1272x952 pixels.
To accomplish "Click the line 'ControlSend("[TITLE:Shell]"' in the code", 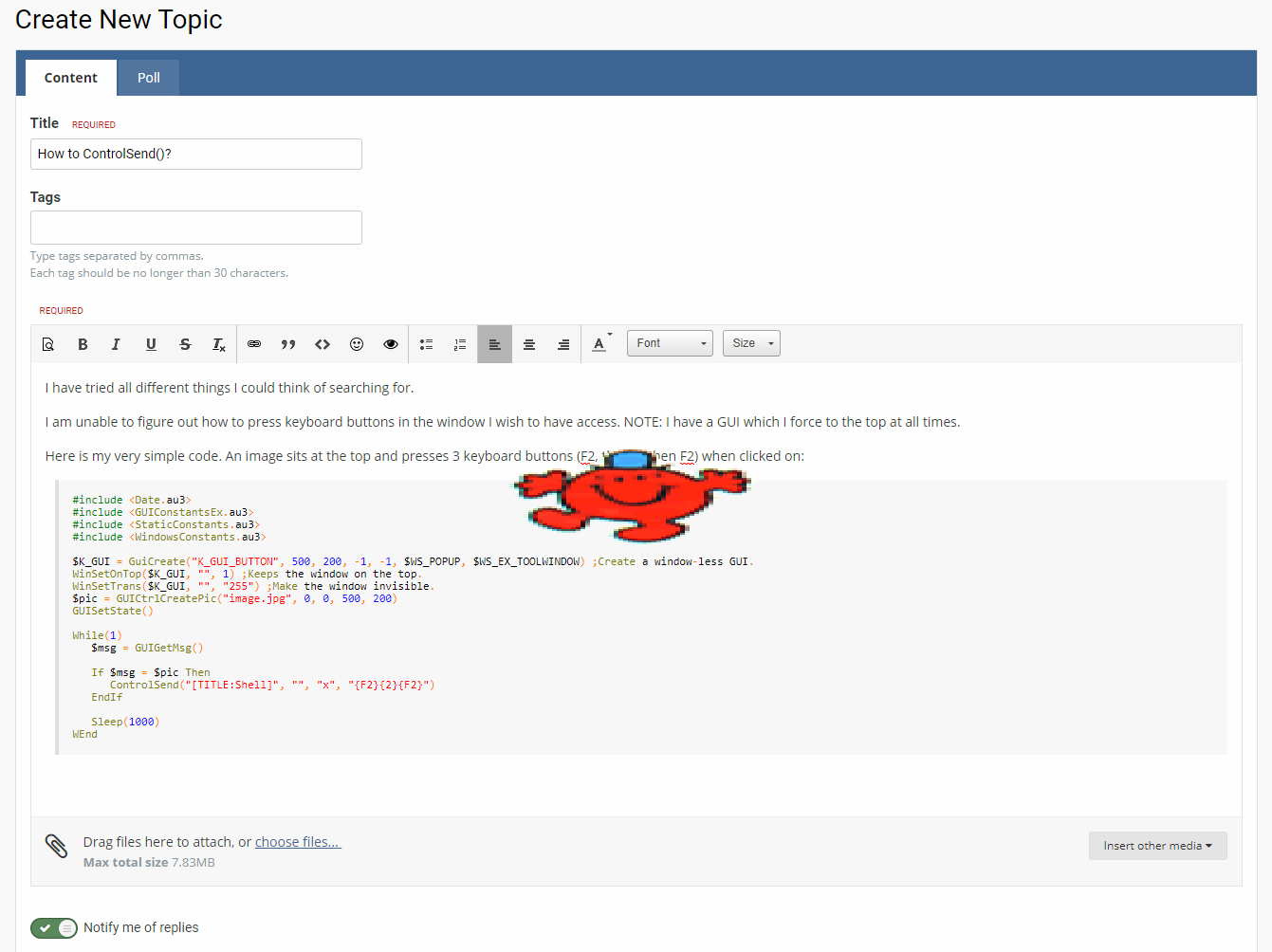I will click(x=272, y=685).
